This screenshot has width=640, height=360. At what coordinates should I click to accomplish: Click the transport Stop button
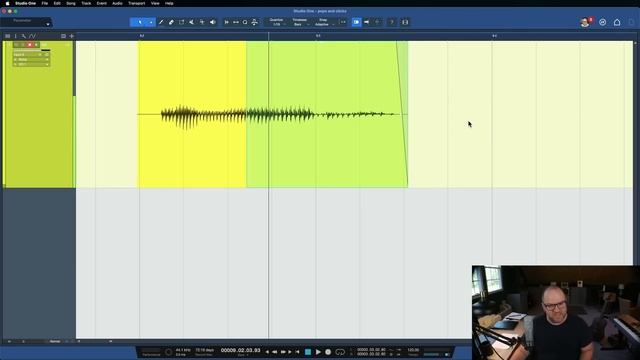point(308,352)
